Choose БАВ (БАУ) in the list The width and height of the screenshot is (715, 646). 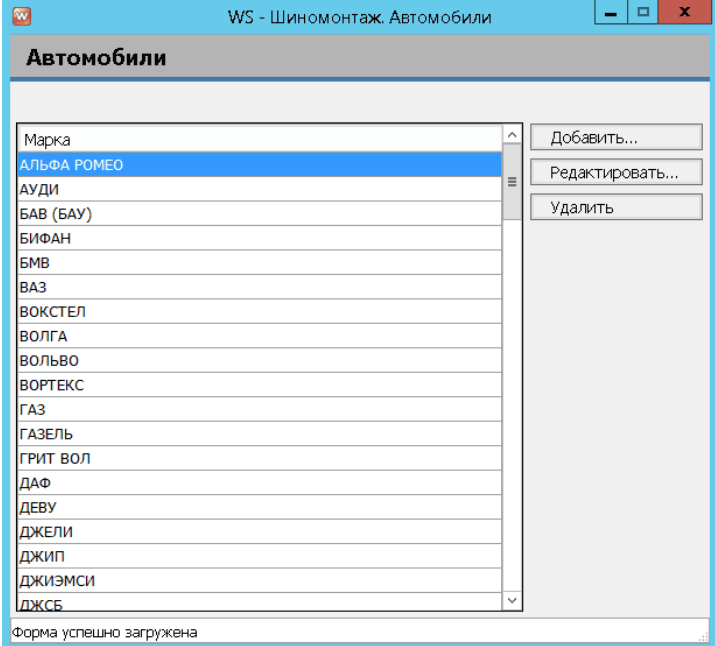(x=260, y=214)
